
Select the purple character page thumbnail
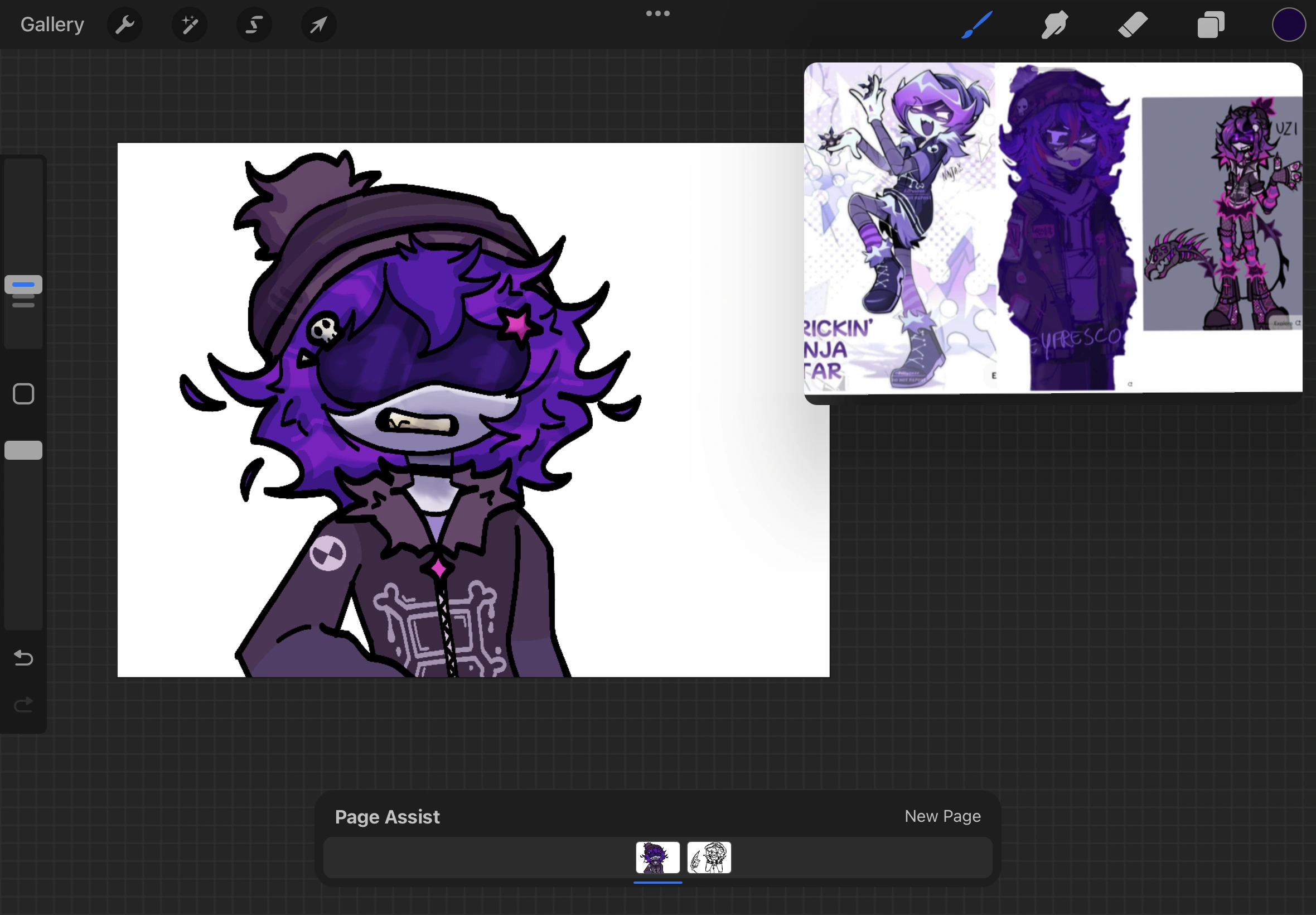657,858
